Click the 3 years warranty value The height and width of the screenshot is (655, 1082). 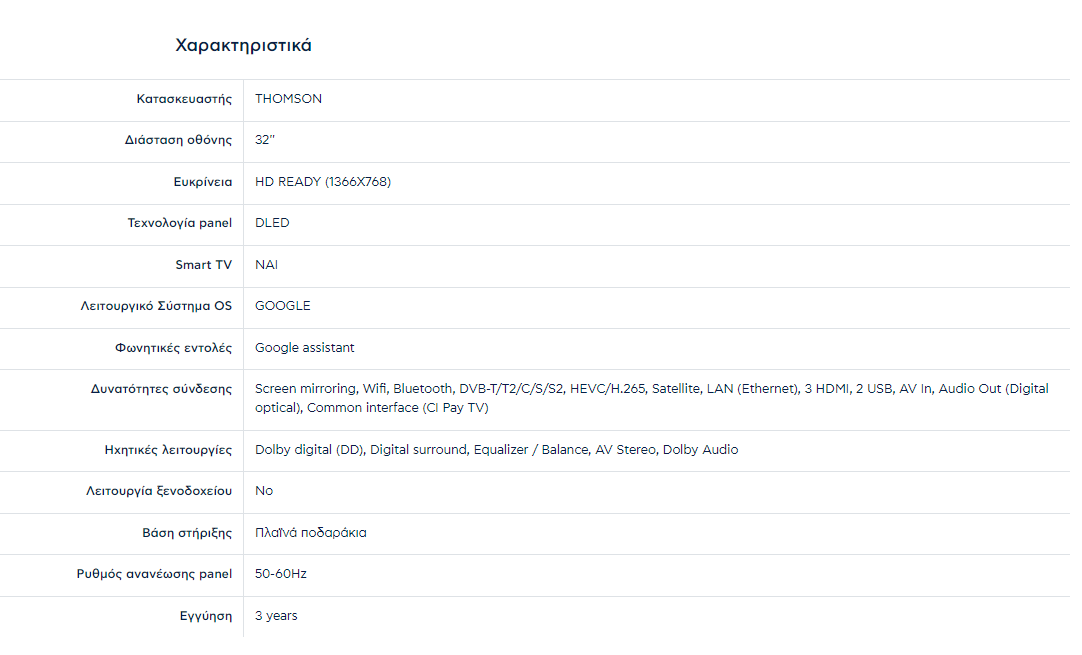[276, 616]
